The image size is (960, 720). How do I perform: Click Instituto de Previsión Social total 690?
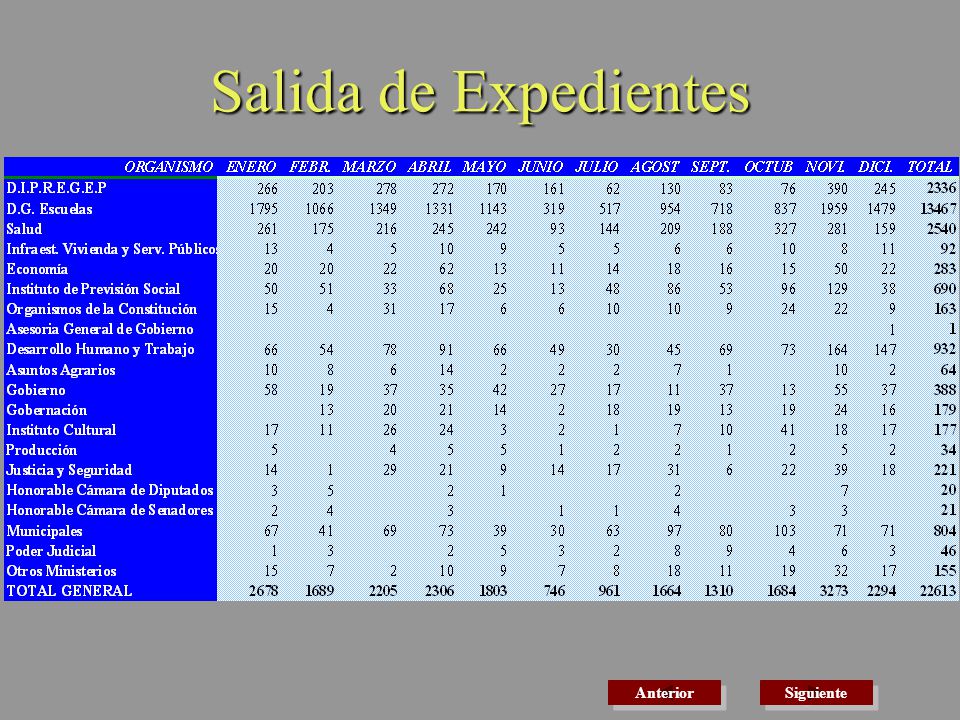(x=945, y=289)
